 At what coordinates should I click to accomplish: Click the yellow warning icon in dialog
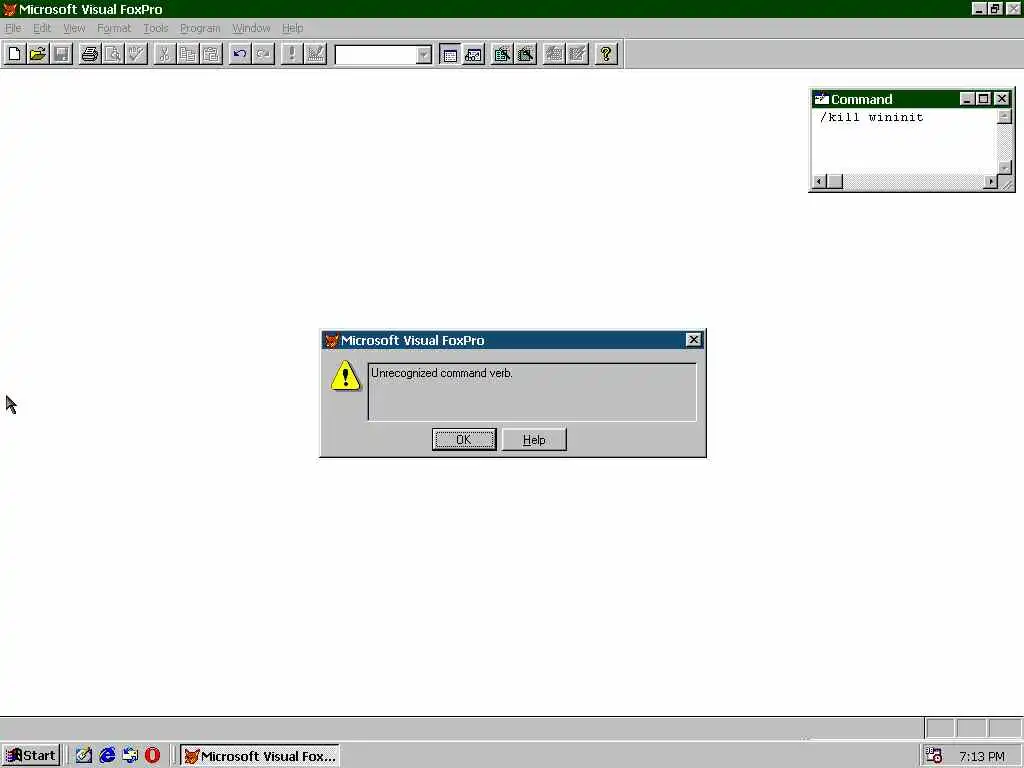click(345, 376)
